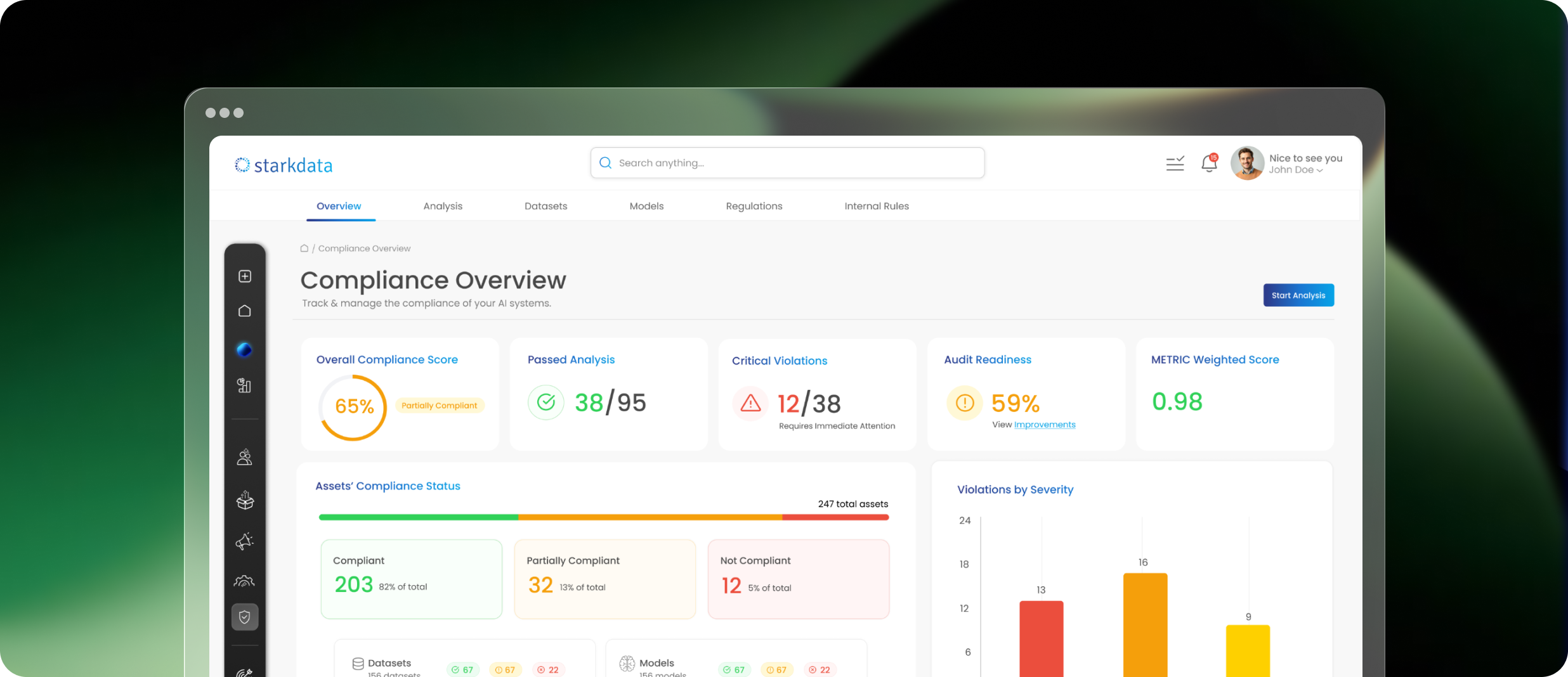Open the megaphone icon in the sidebar

pyautogui.click(x=245, y=541)
